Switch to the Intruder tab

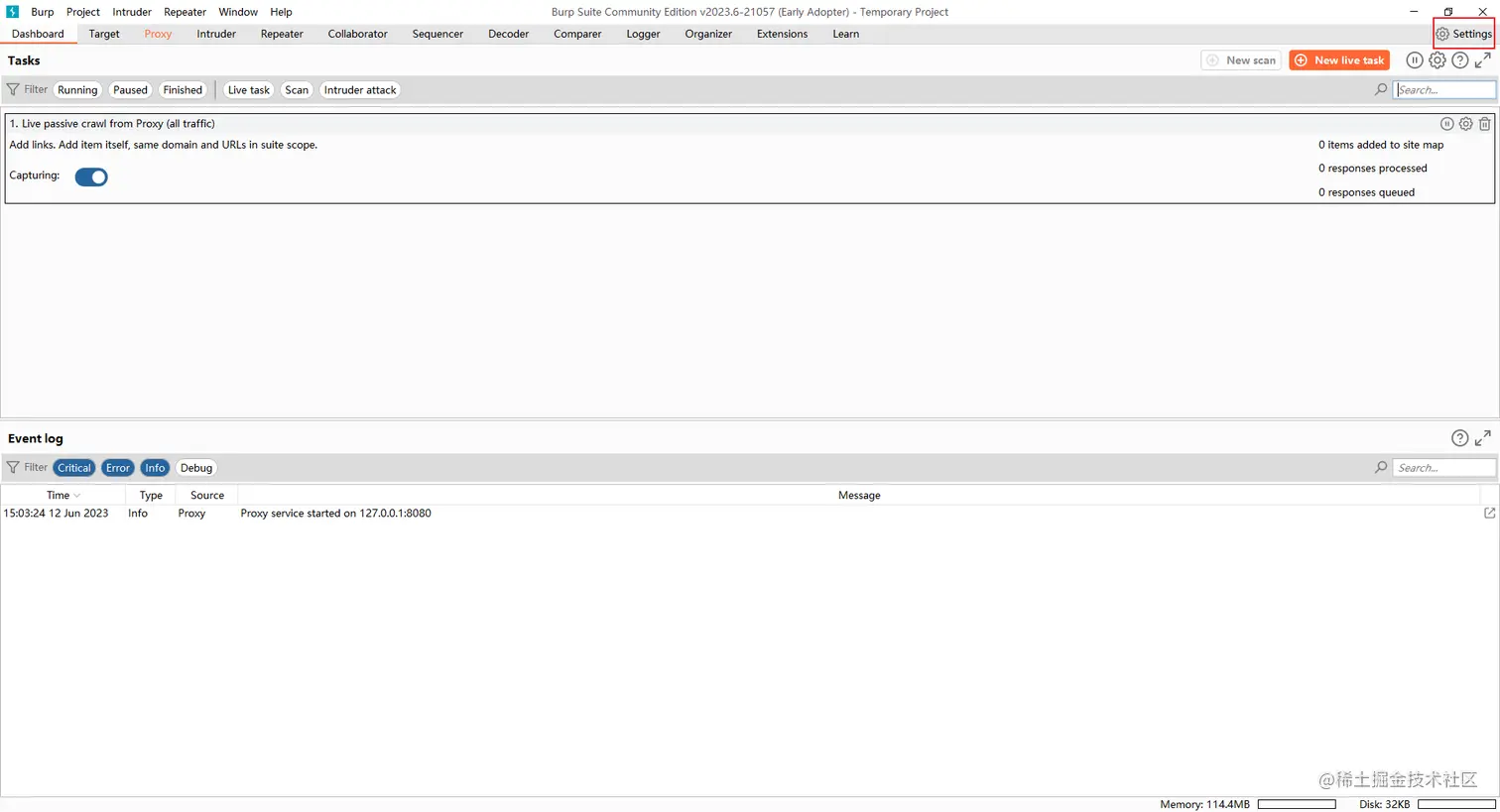(216, 34)
